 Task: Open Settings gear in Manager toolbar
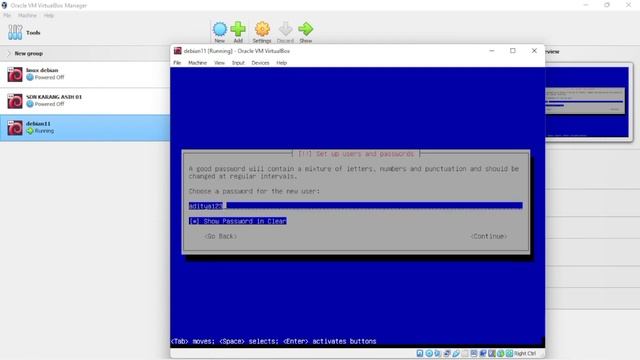(x=262, y=29)
